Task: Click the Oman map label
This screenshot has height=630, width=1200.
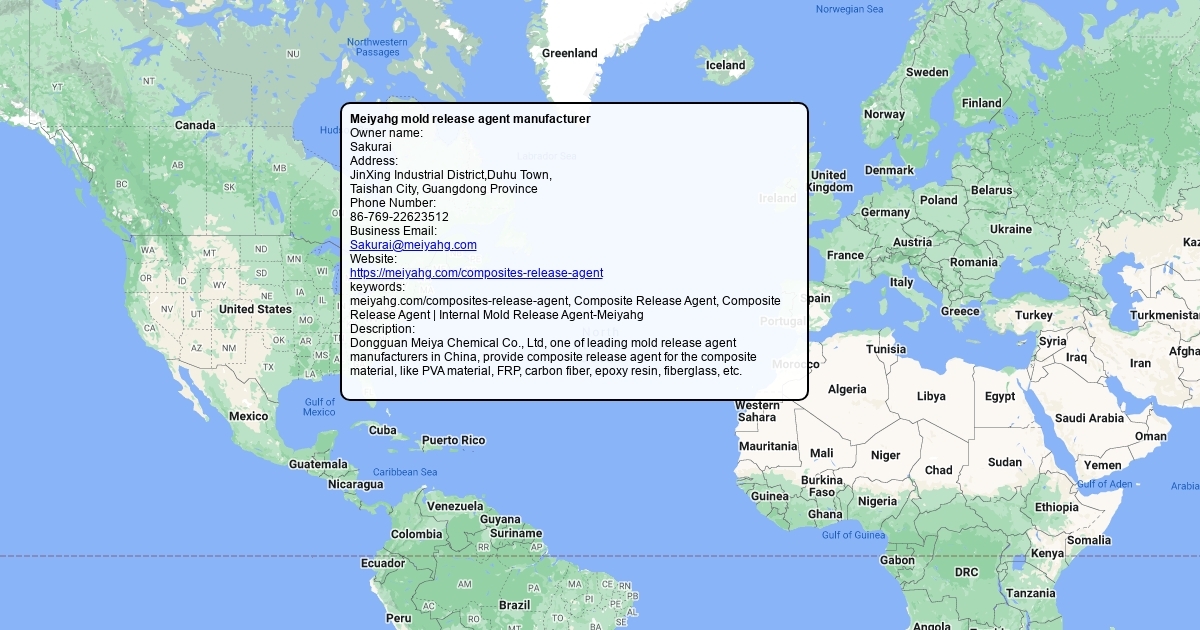Action: pos(1151,436)
